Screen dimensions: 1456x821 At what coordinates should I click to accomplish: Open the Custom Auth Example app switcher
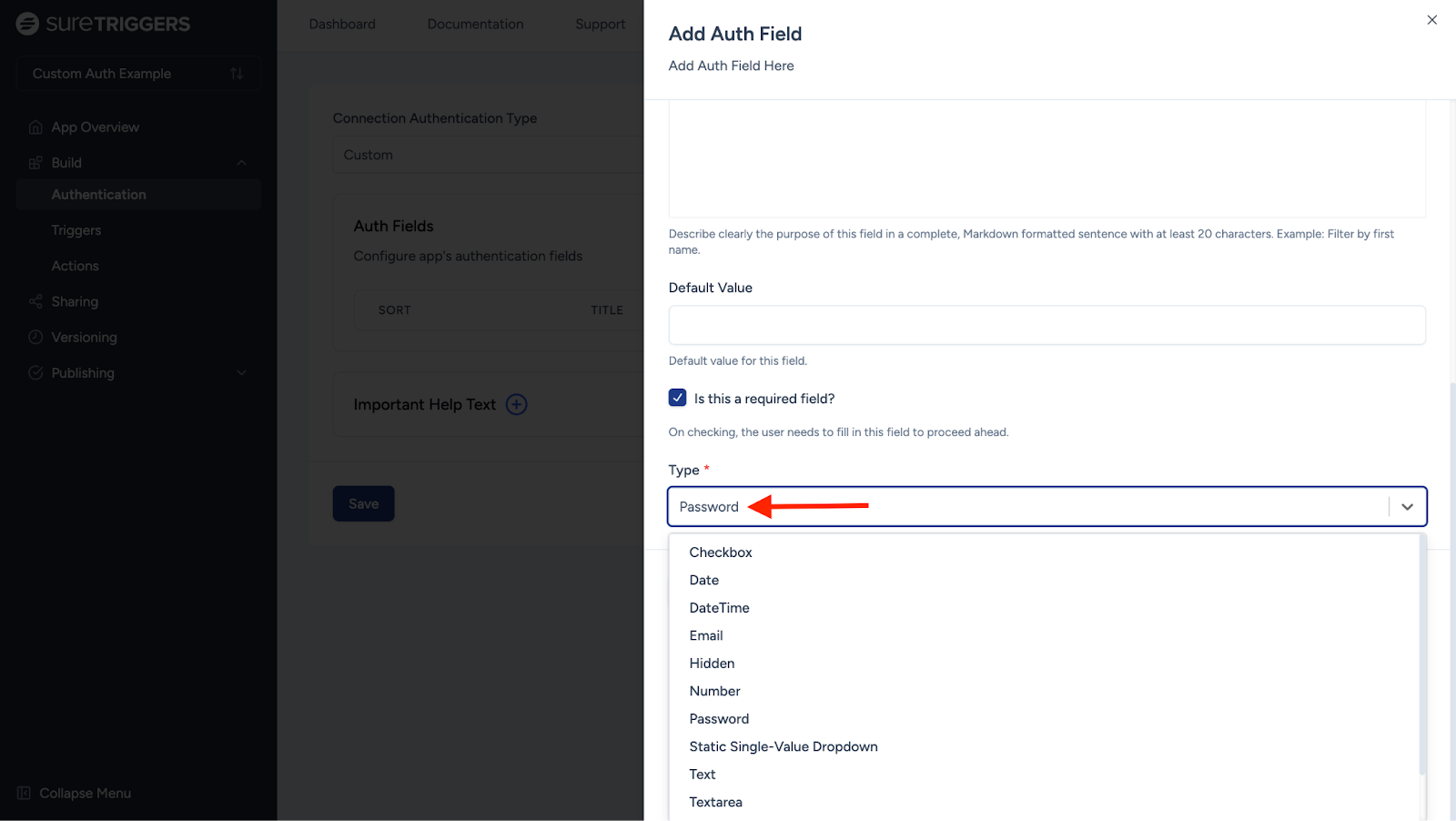(x=138, y=74)
